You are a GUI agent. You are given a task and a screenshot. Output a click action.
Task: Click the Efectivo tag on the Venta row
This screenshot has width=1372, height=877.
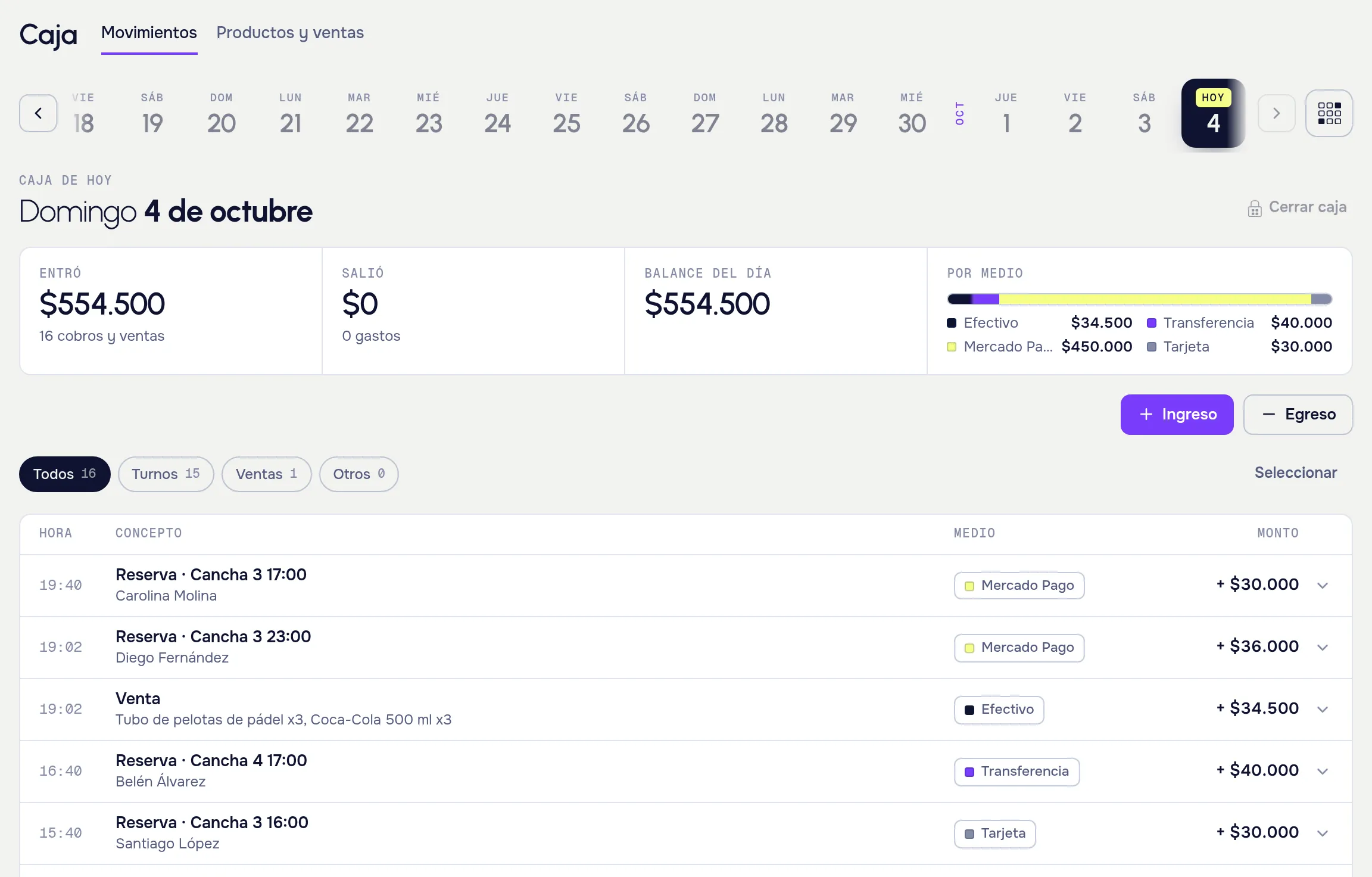pyautogui.click(x=999, y=710)
